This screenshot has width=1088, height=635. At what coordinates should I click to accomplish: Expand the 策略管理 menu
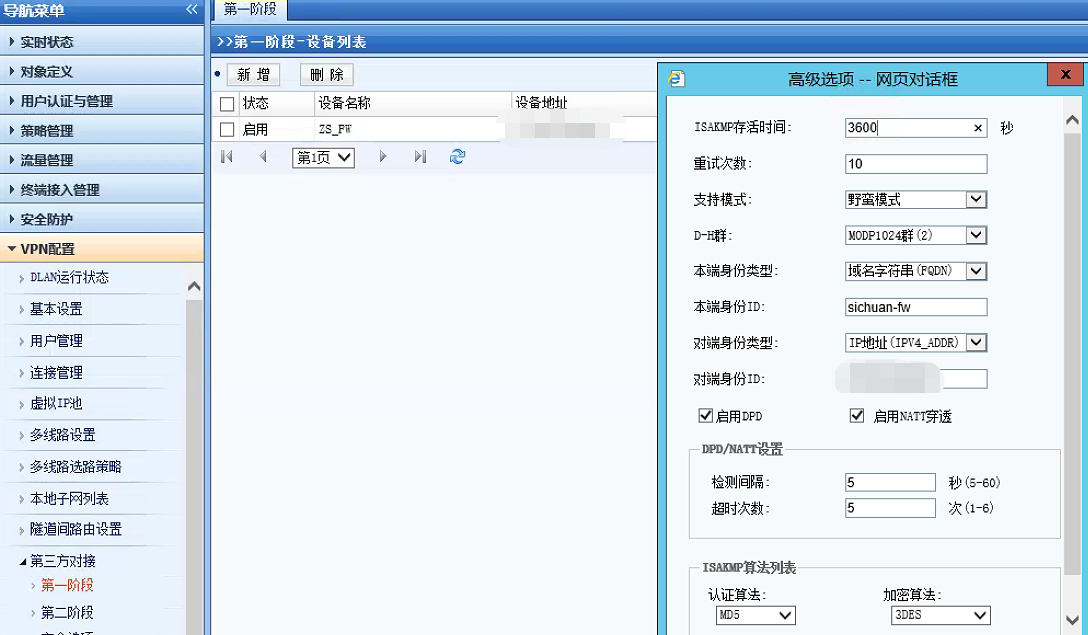[102, 130]
